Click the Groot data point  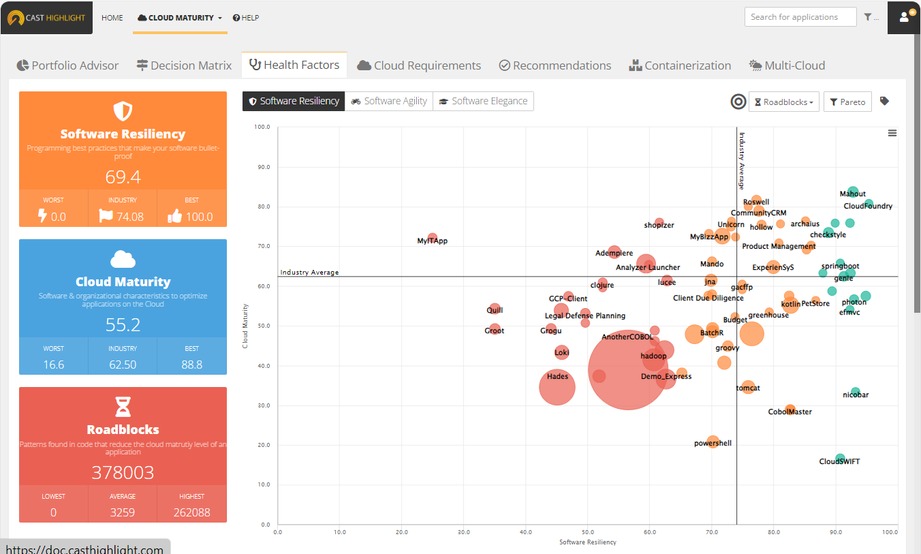(495, 329)
